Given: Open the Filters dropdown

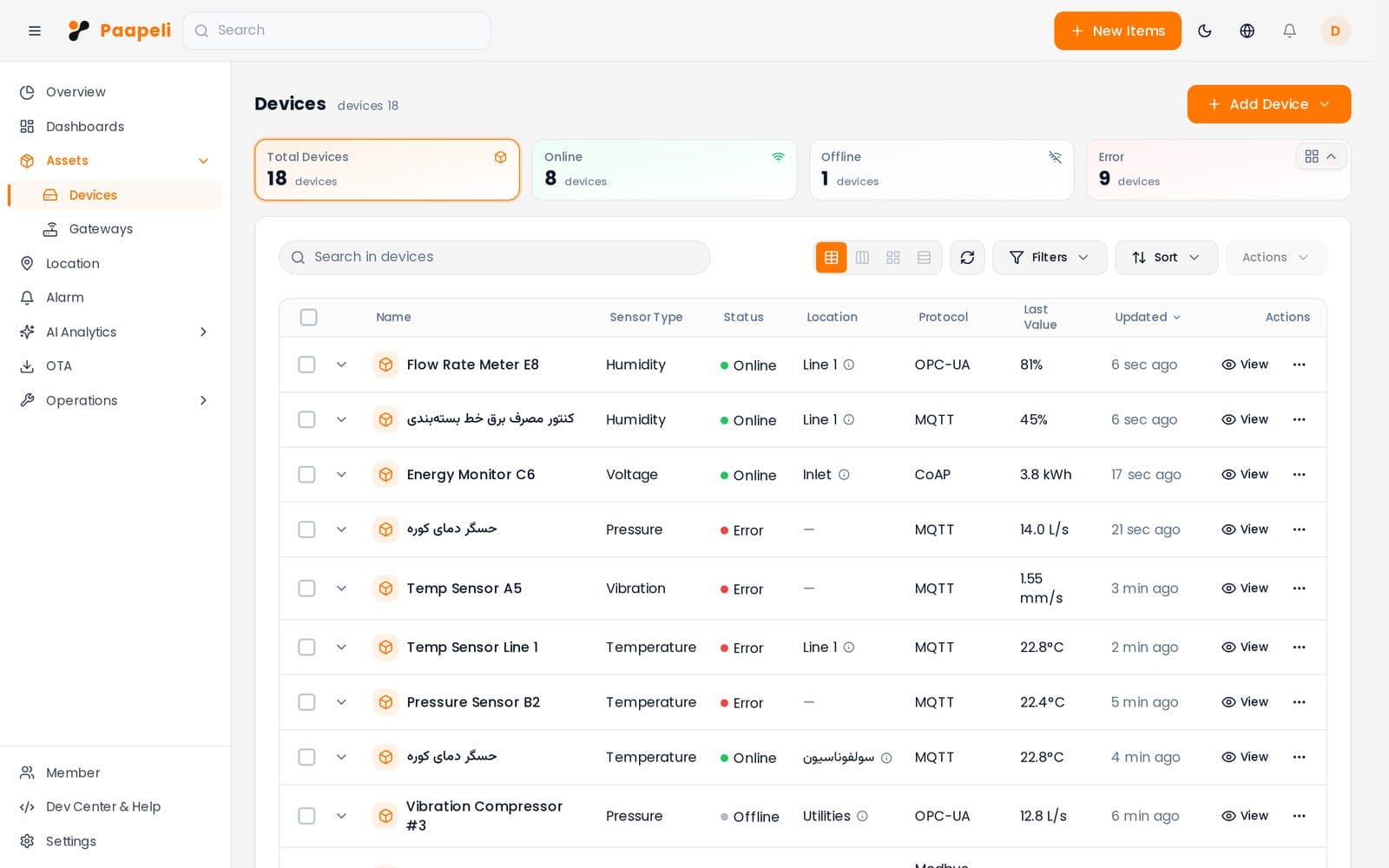Looking at the screenshot, I should pos(1049,257).
